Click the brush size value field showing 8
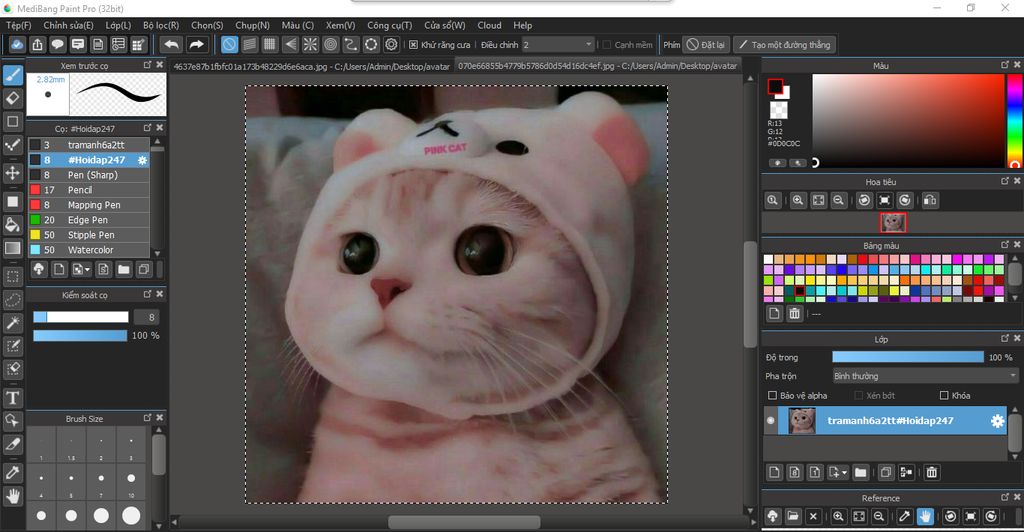Viewport: 1024px width, 532px height. point(148,317)
